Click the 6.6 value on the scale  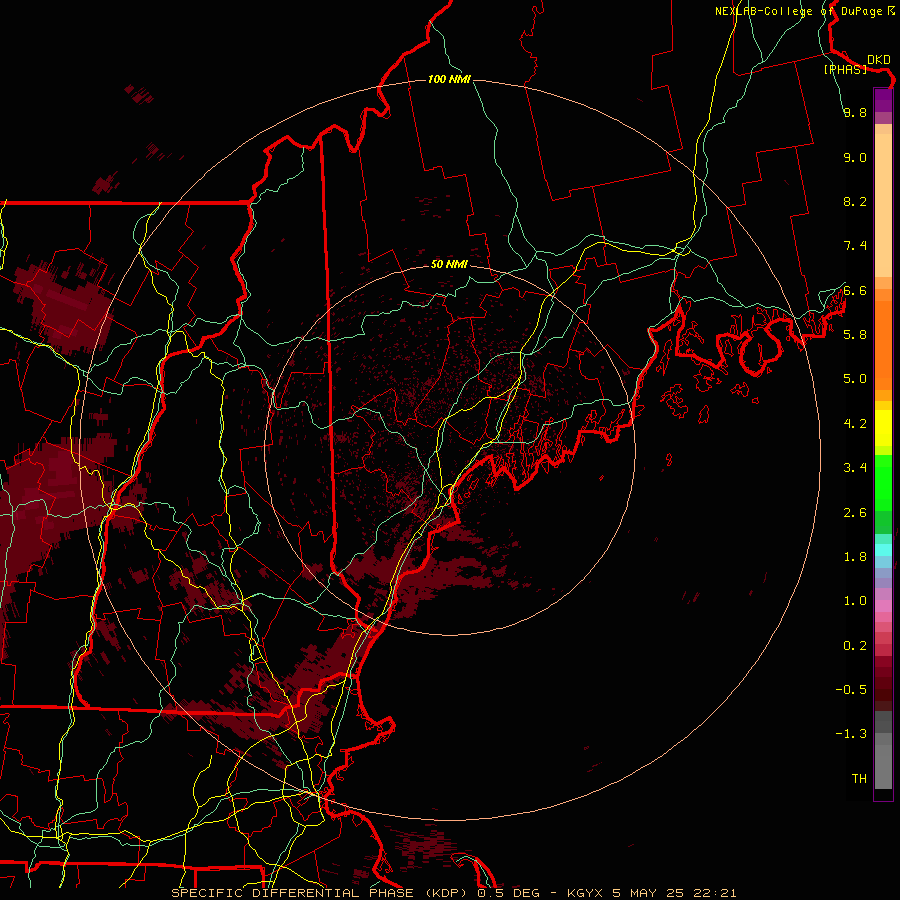(x=855, y=290)
